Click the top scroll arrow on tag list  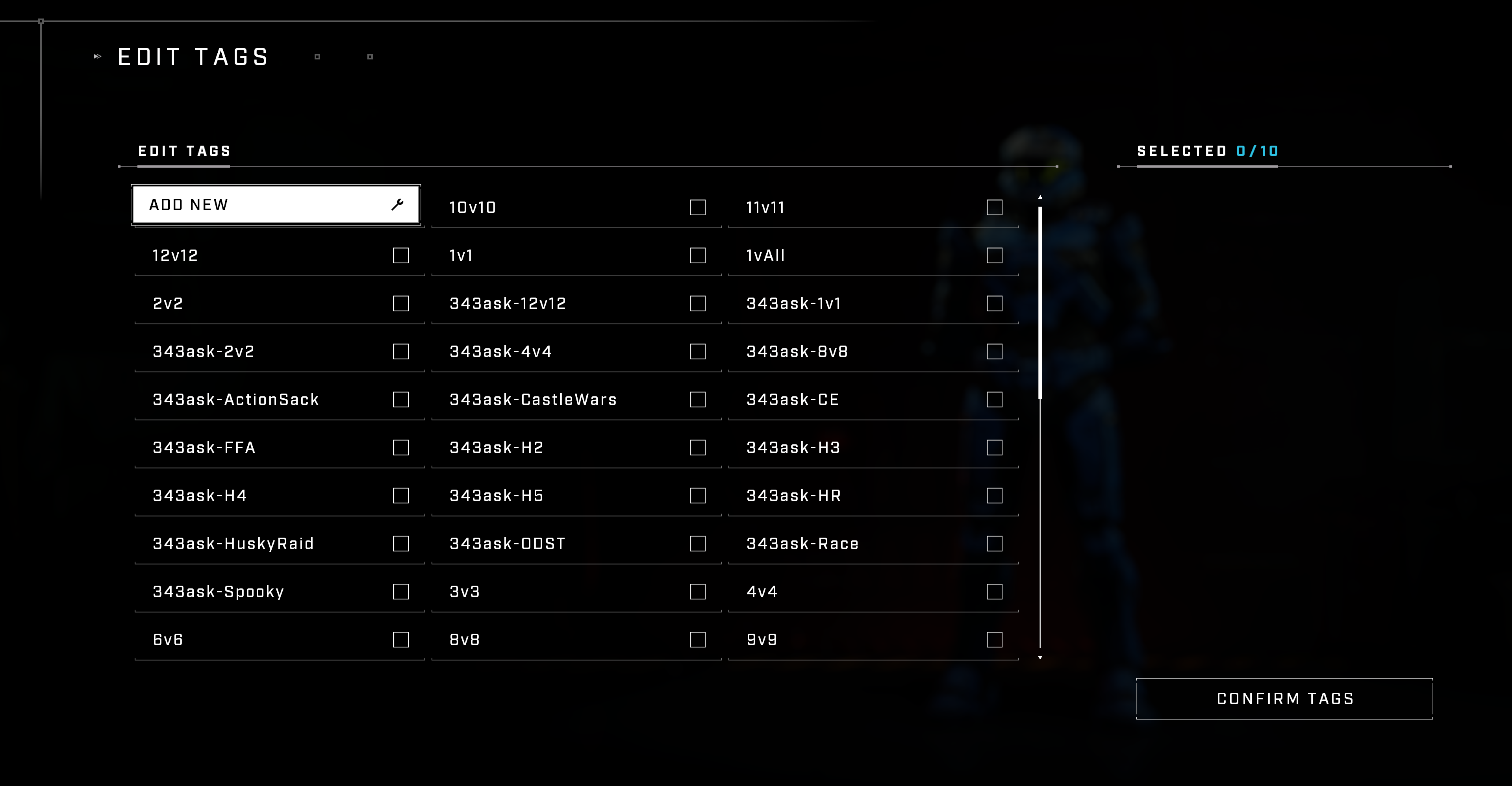coord(1039,198)
